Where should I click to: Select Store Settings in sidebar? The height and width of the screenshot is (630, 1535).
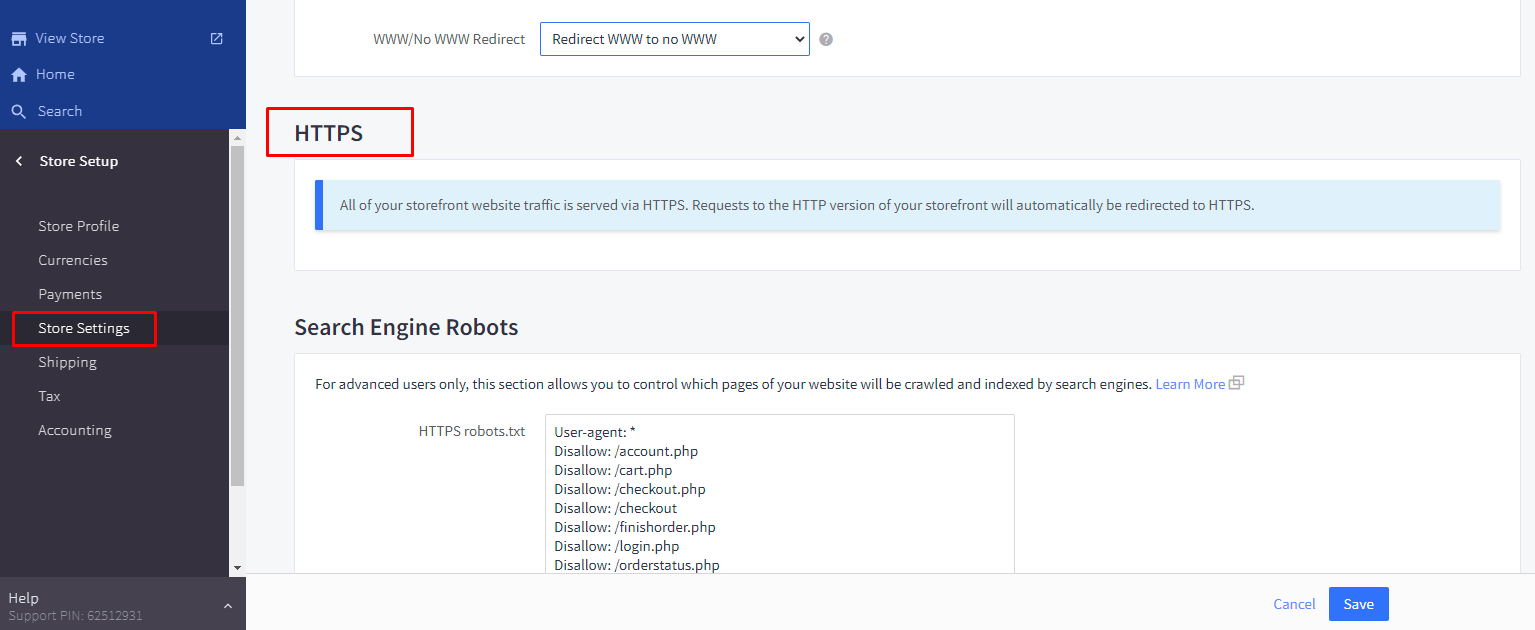pos(84,328)
